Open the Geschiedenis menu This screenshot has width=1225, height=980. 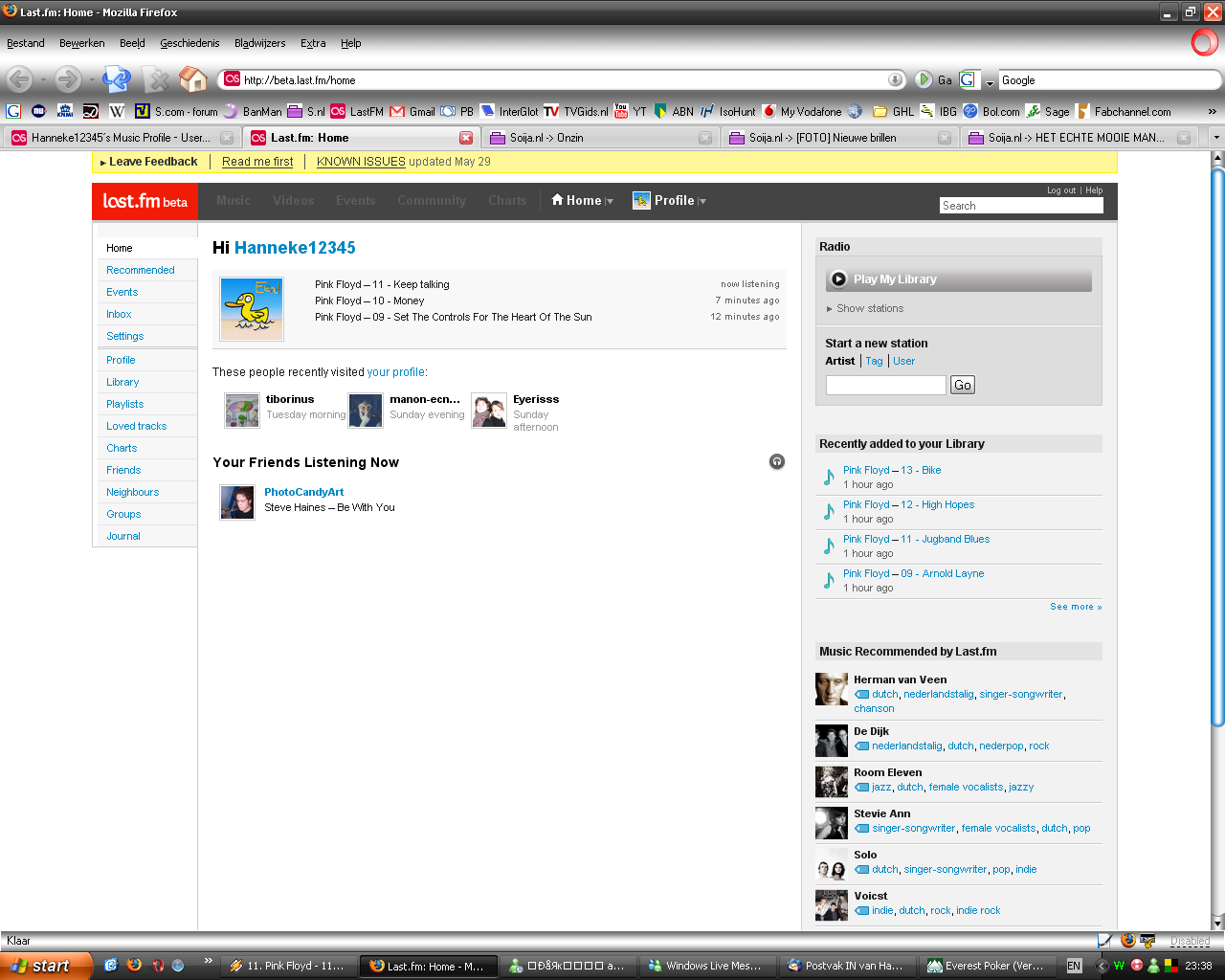click(x=189, y=43)
